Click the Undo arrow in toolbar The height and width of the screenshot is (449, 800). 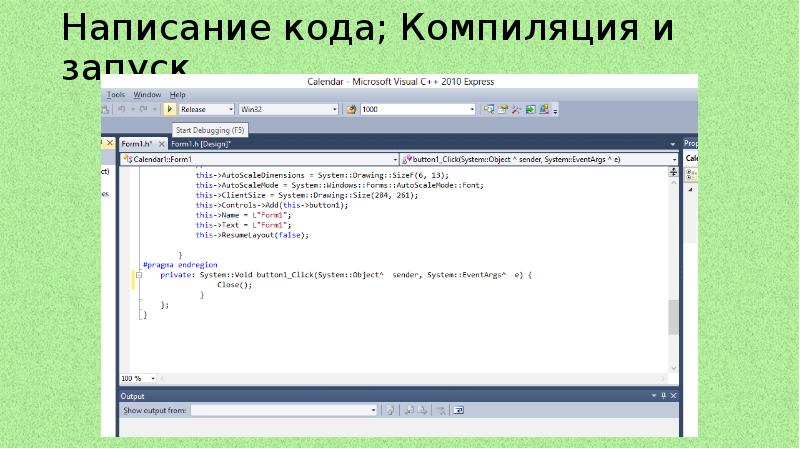pyautogui.click(x=122, y=109)
